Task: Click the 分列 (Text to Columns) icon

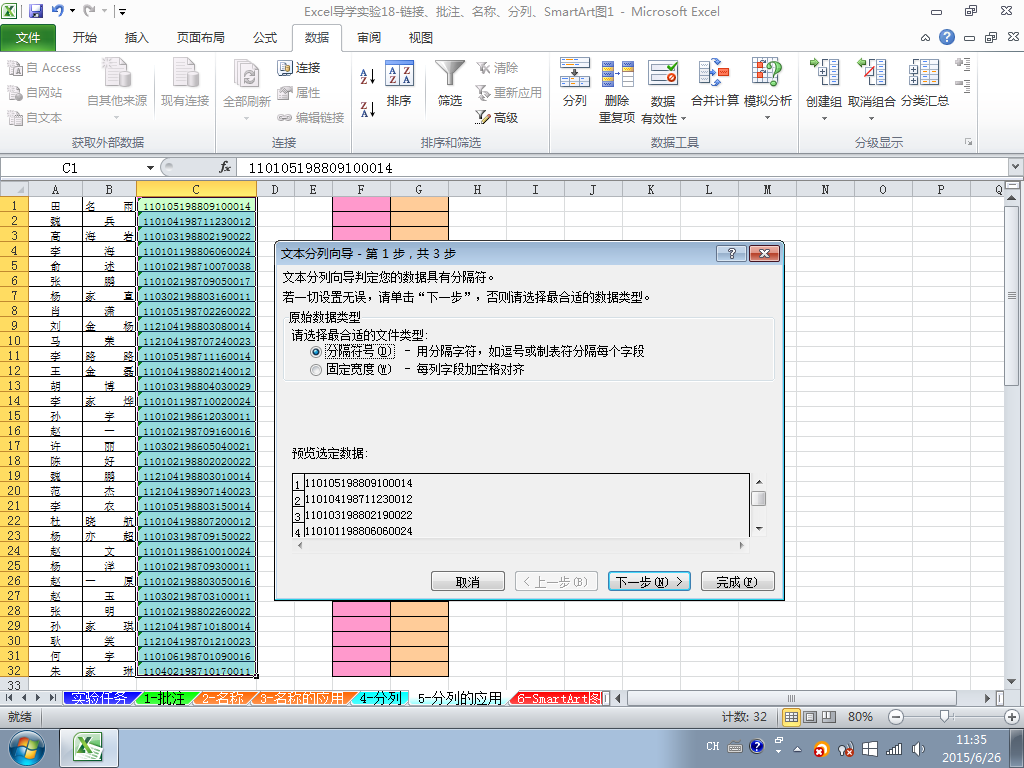Action: tap(575, 72)
